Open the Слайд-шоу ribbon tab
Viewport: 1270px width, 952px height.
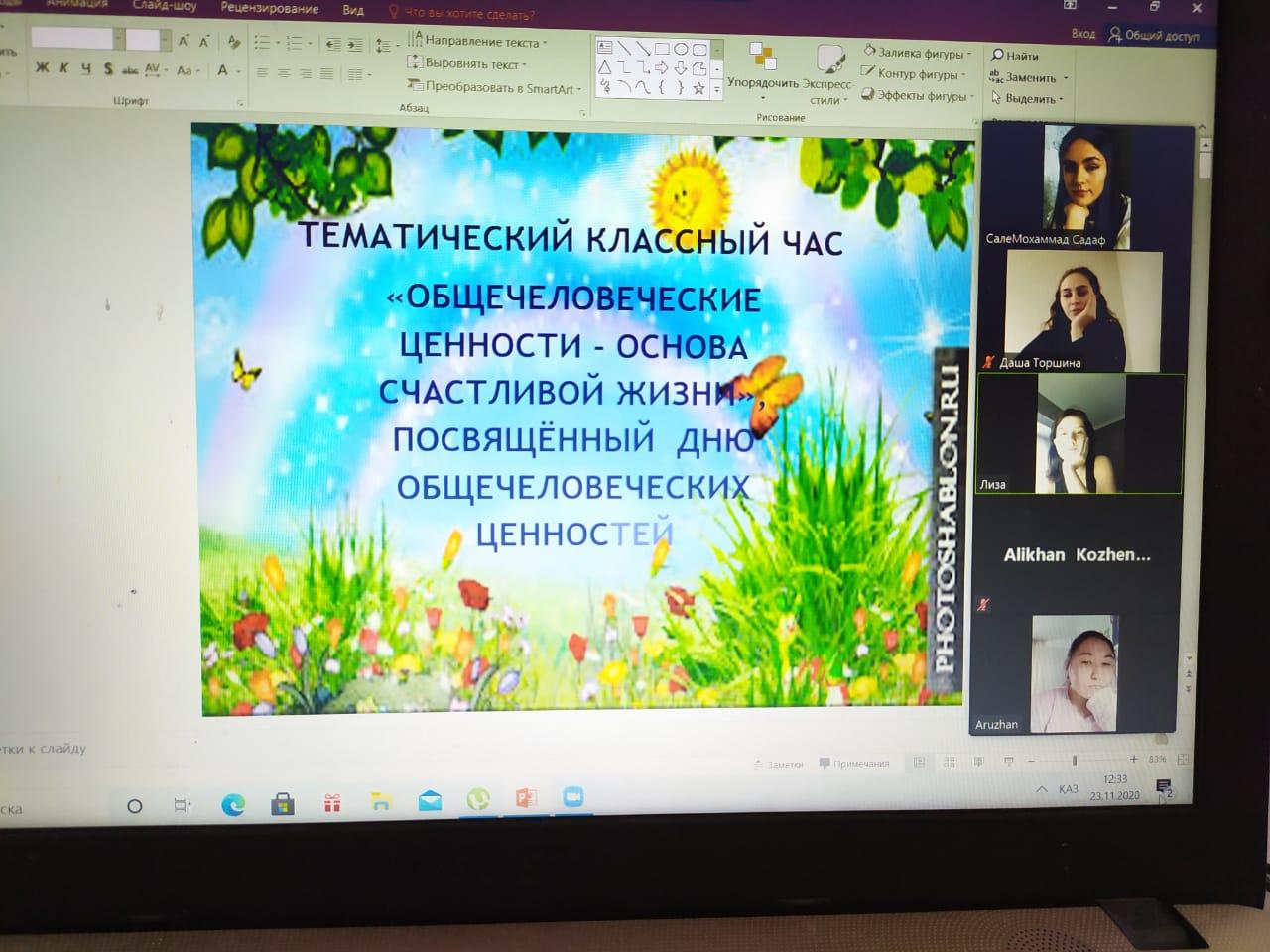pyautogui.click(x=165, y=8)
